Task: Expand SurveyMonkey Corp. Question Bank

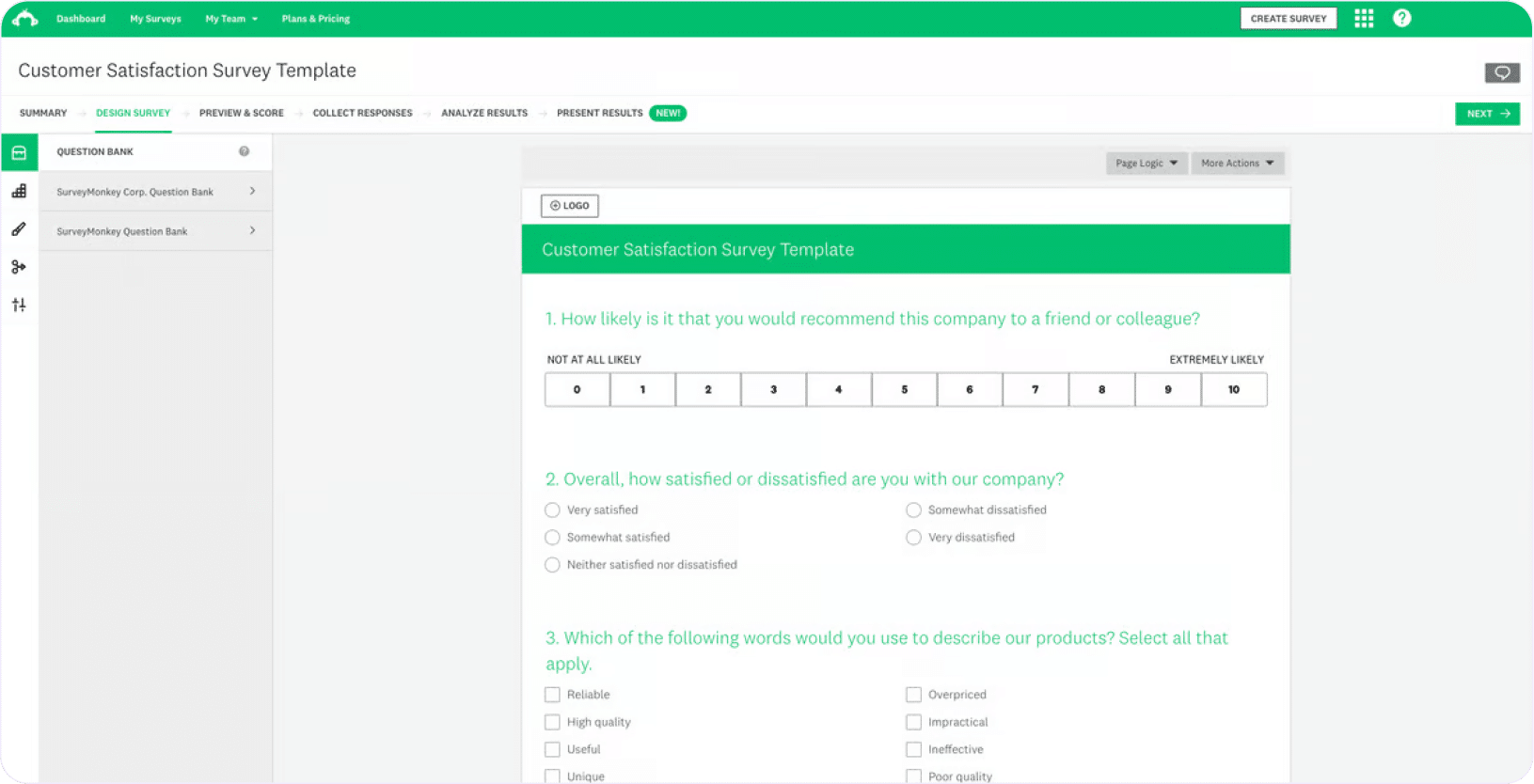Action: (x=155, y=192)
